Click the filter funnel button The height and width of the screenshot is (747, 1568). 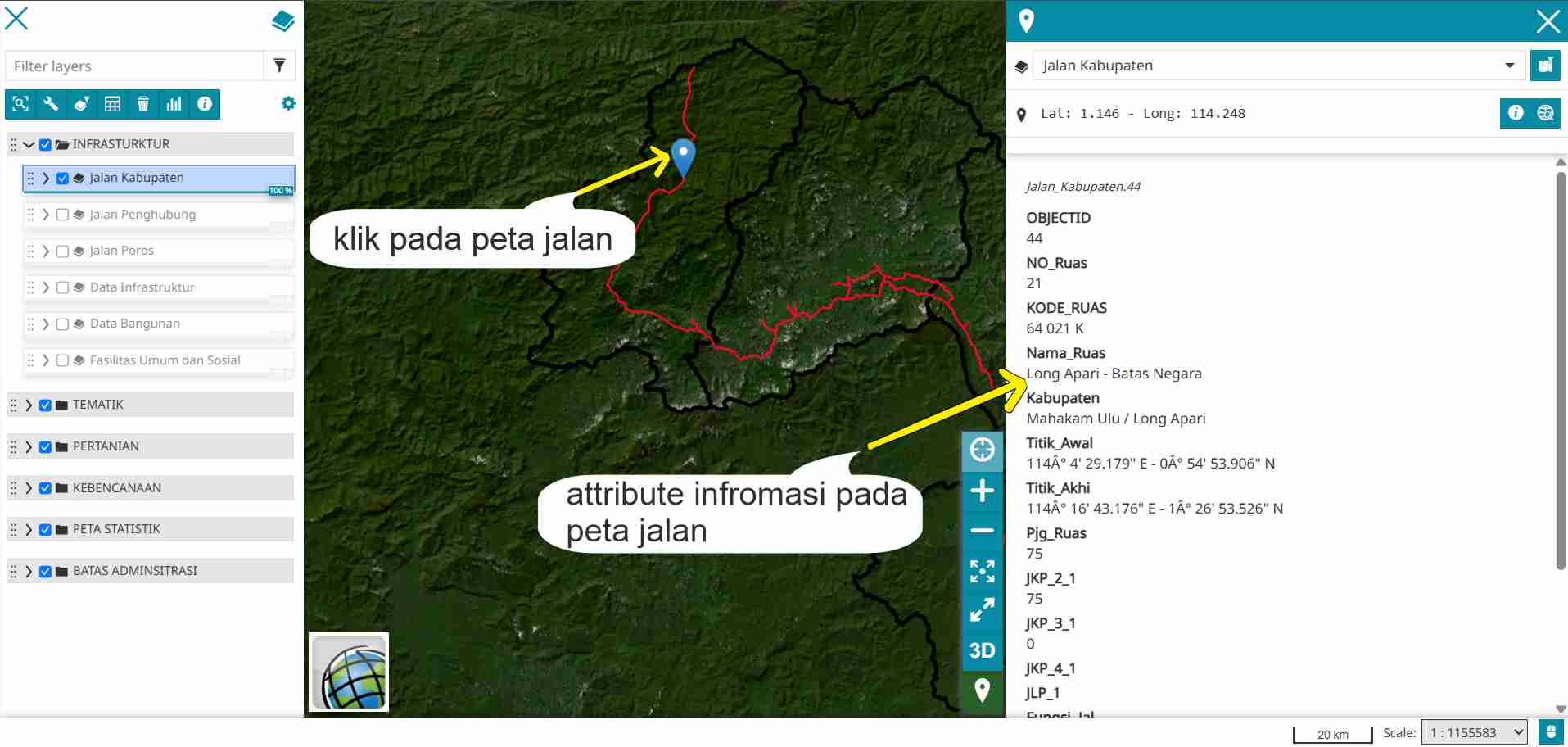[x=279, y=66]
